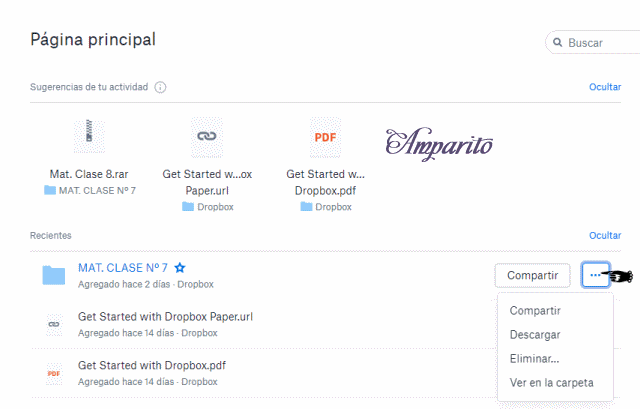Open Get Started with Dropbox.pdf recent file
Viewport: 640px width, 409px height.
(151, 366)
